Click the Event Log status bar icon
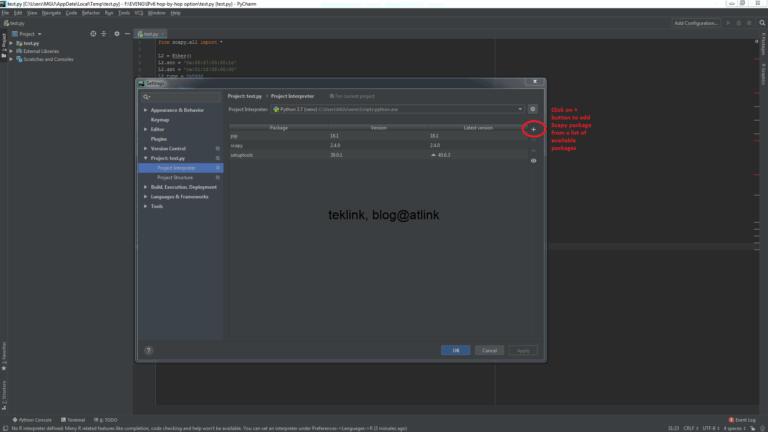Viewport: 768px width, 432px height. pos(742,420)
